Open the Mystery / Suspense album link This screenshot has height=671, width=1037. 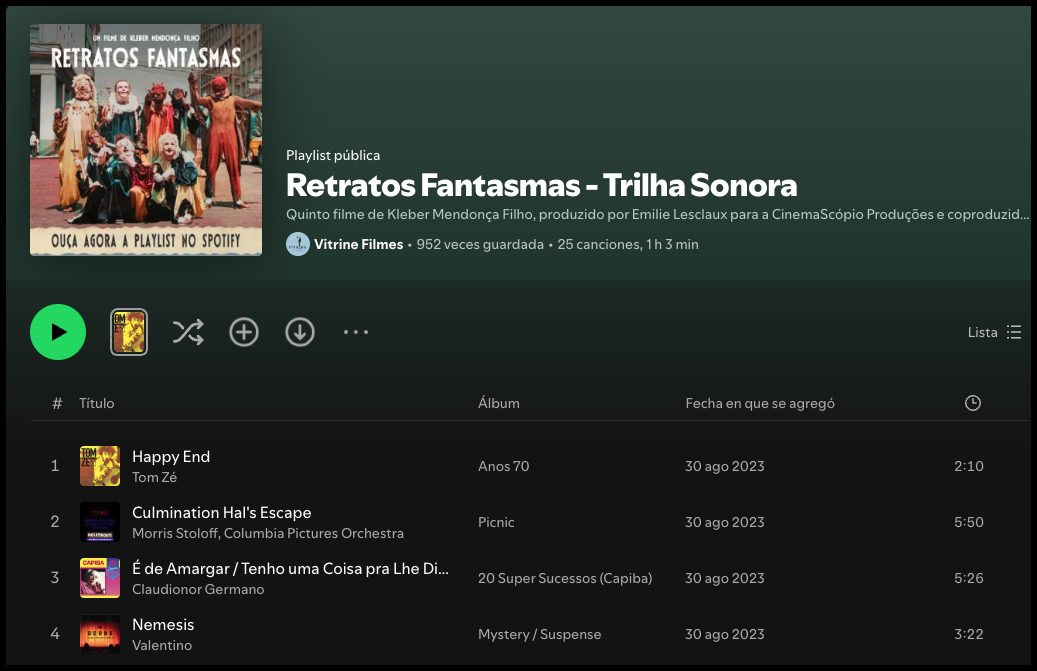[x=540, y=634]
